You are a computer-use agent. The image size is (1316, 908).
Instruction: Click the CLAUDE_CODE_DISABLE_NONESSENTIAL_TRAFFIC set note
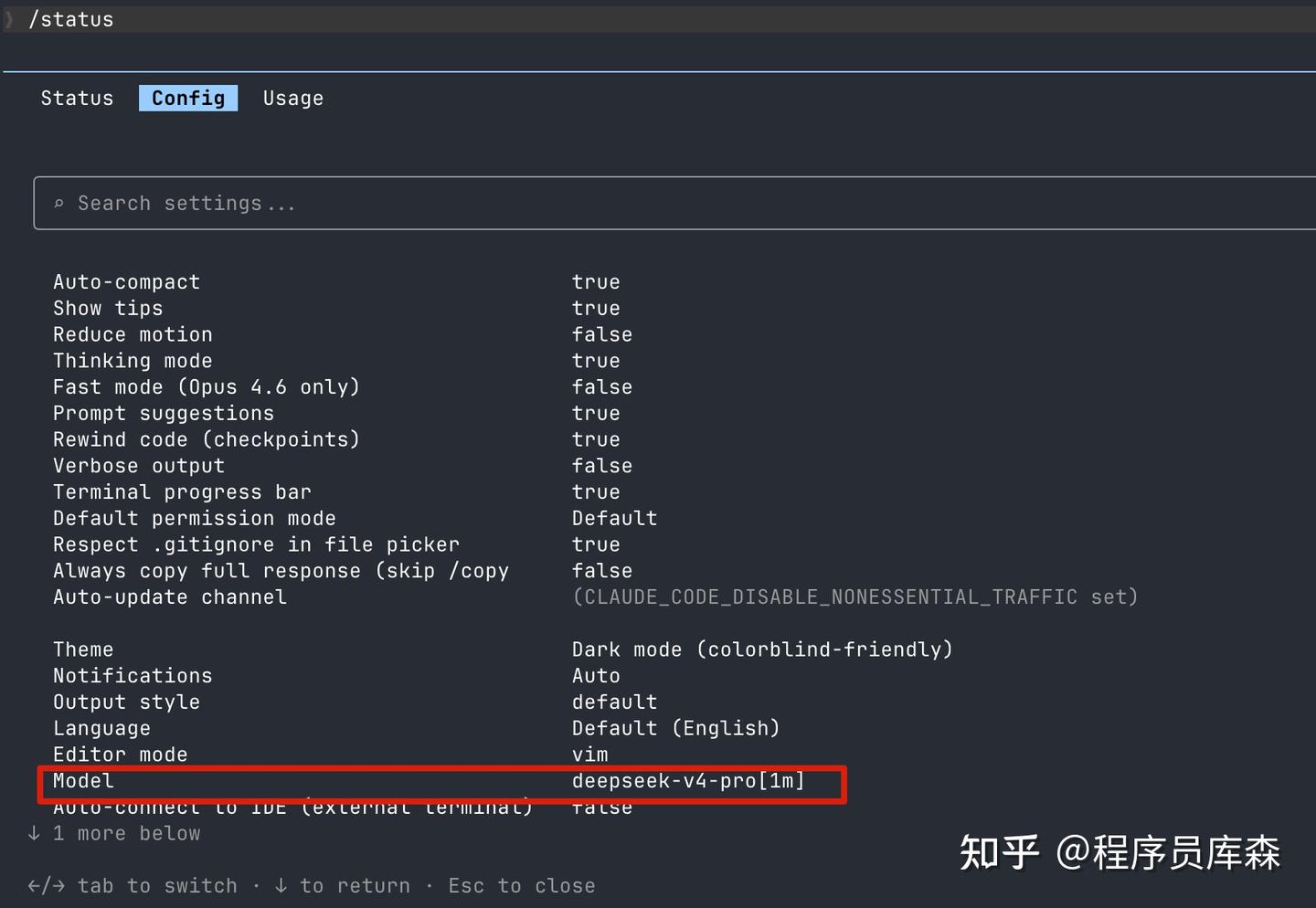pos(854,597)
